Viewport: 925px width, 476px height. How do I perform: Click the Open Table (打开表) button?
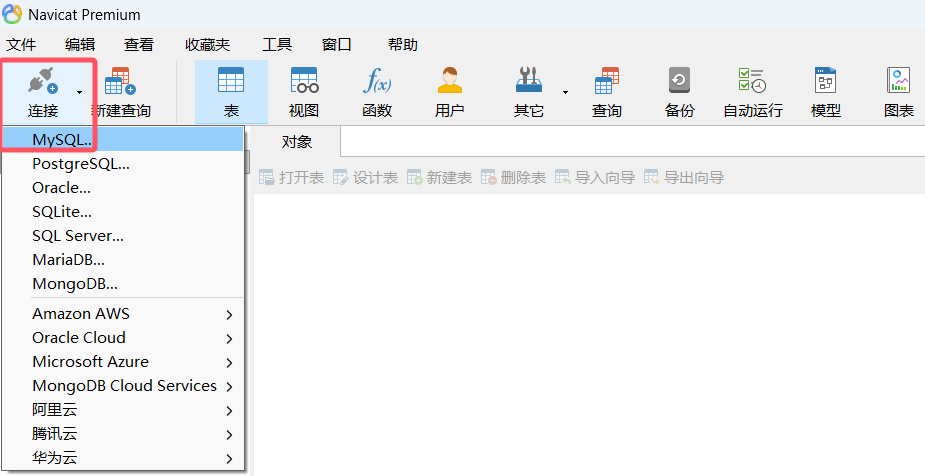[x=291, y=178]
